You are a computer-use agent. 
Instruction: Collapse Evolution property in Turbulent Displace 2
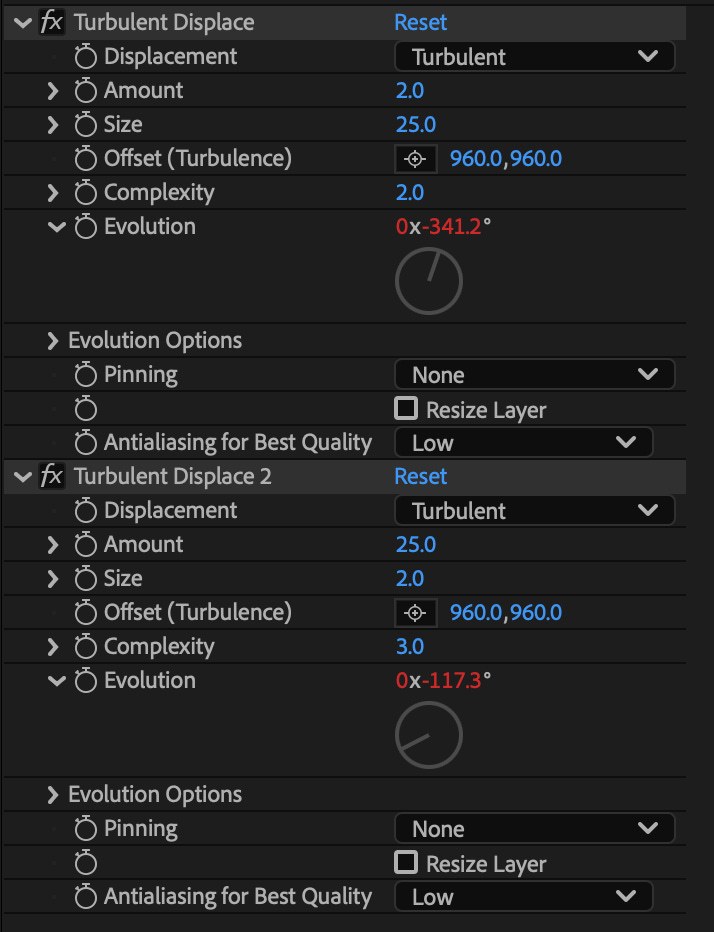(x=56, y=681)
